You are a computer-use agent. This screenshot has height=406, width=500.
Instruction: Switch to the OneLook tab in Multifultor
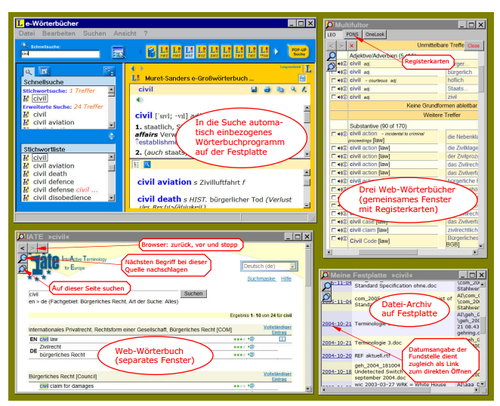pos(375,34)
